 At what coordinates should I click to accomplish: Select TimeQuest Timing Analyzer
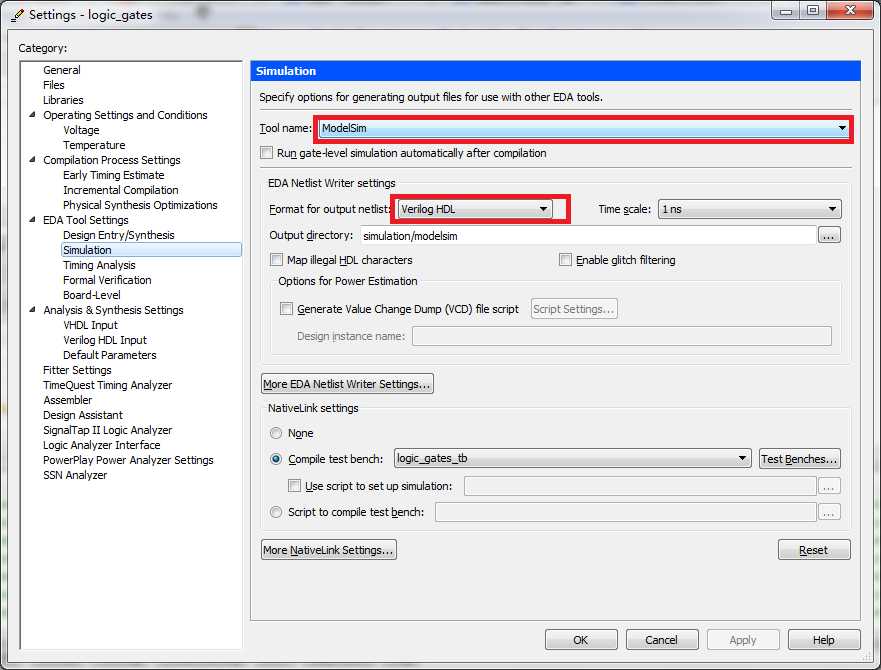point(107,385)
